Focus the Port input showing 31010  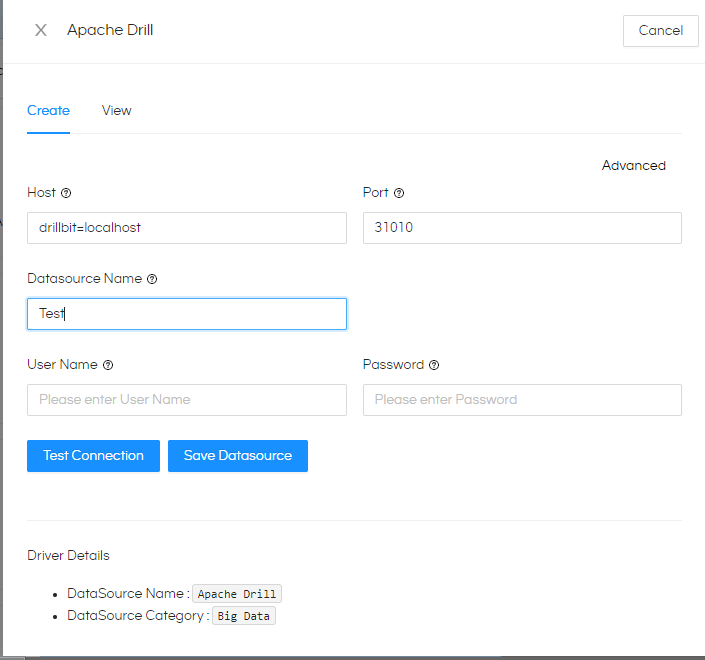tap(522, 228)
